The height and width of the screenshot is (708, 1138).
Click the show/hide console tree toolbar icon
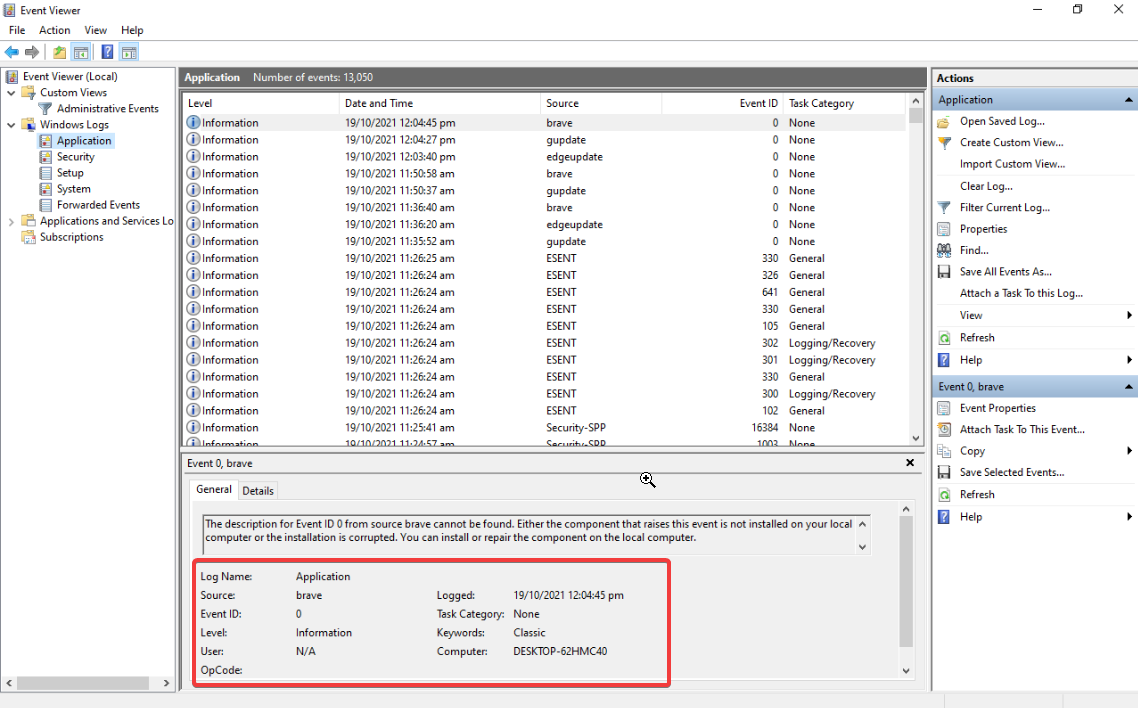tap(81, 52)
